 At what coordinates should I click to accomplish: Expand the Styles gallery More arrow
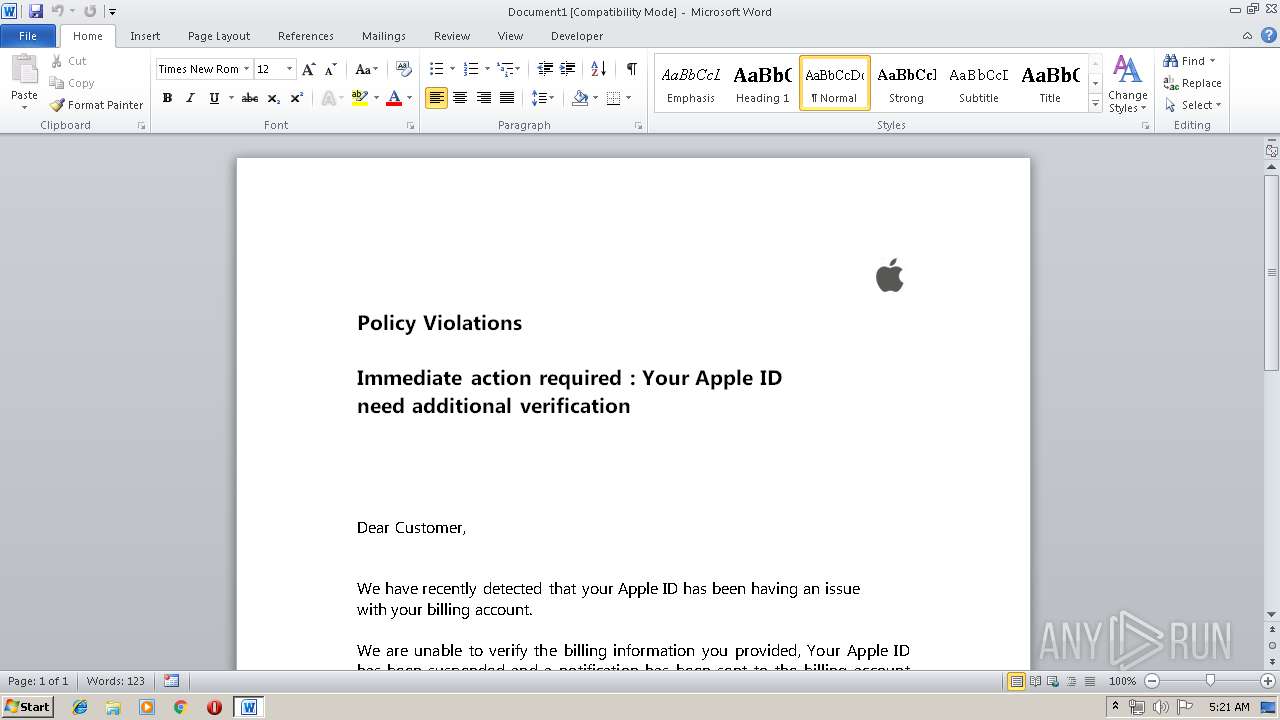(x=1095, y=104)
